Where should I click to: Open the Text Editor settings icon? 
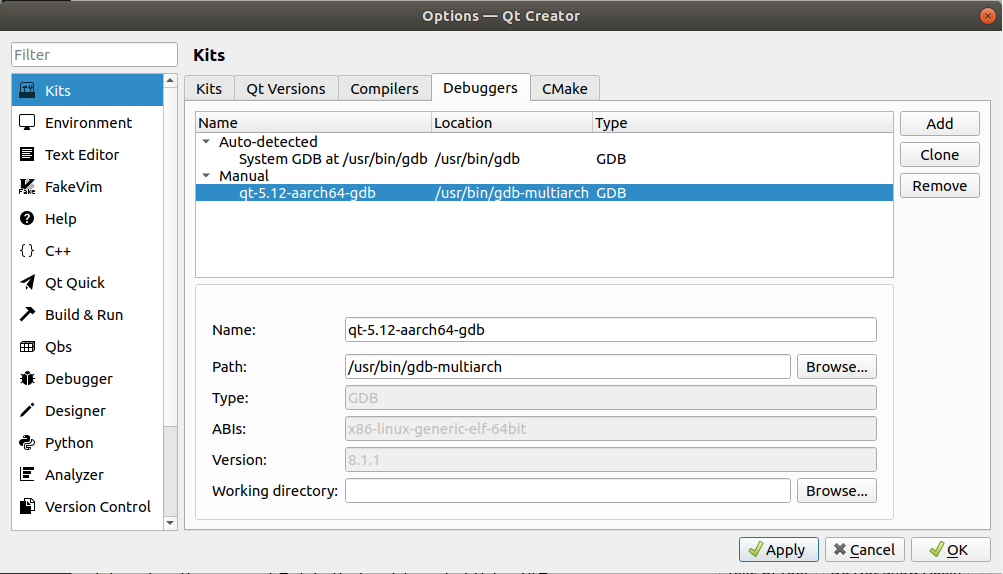pyautogui.click(x=28, y=155)
